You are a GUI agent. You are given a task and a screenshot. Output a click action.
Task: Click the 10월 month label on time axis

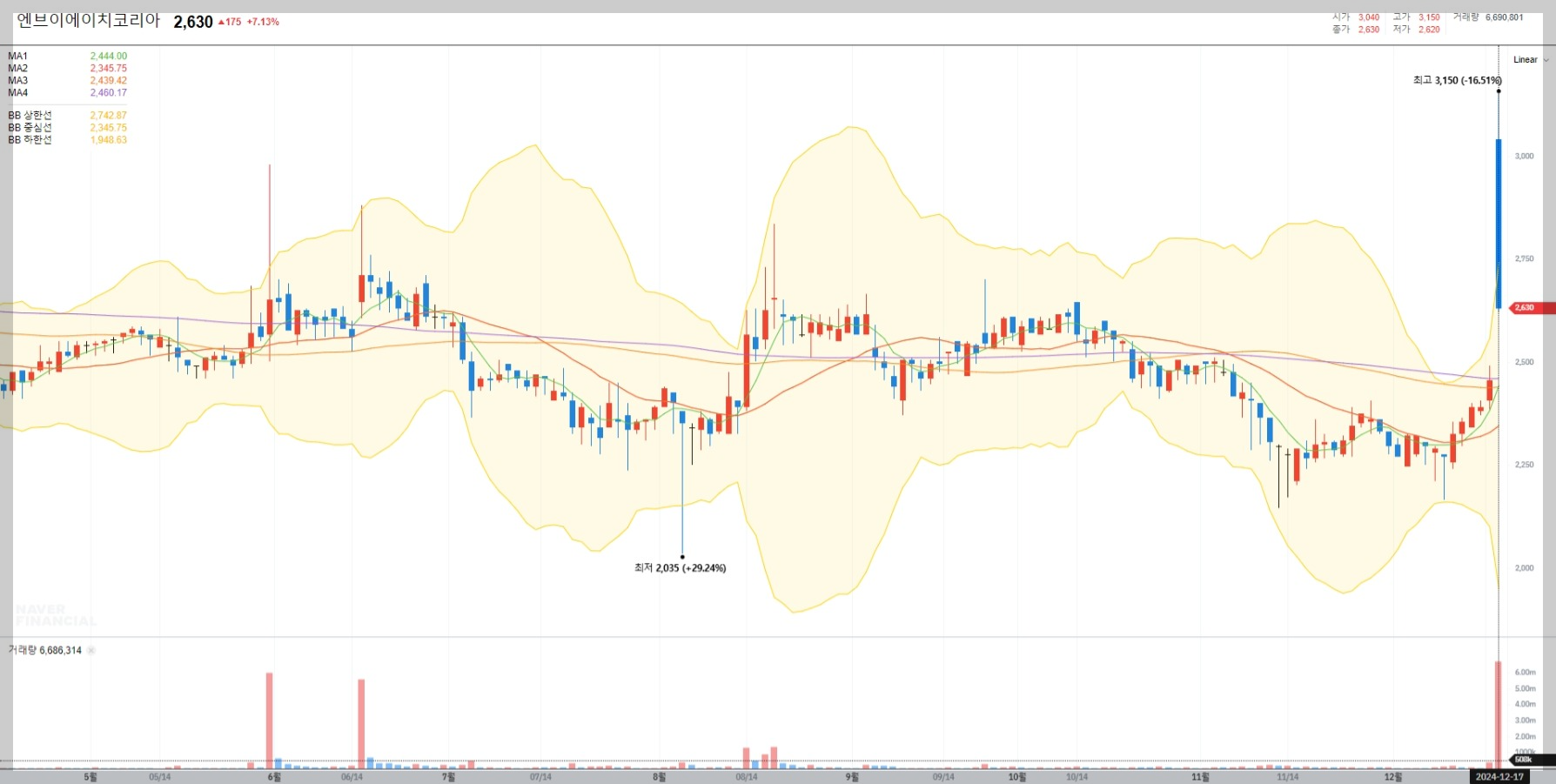tap(1016, 777)
